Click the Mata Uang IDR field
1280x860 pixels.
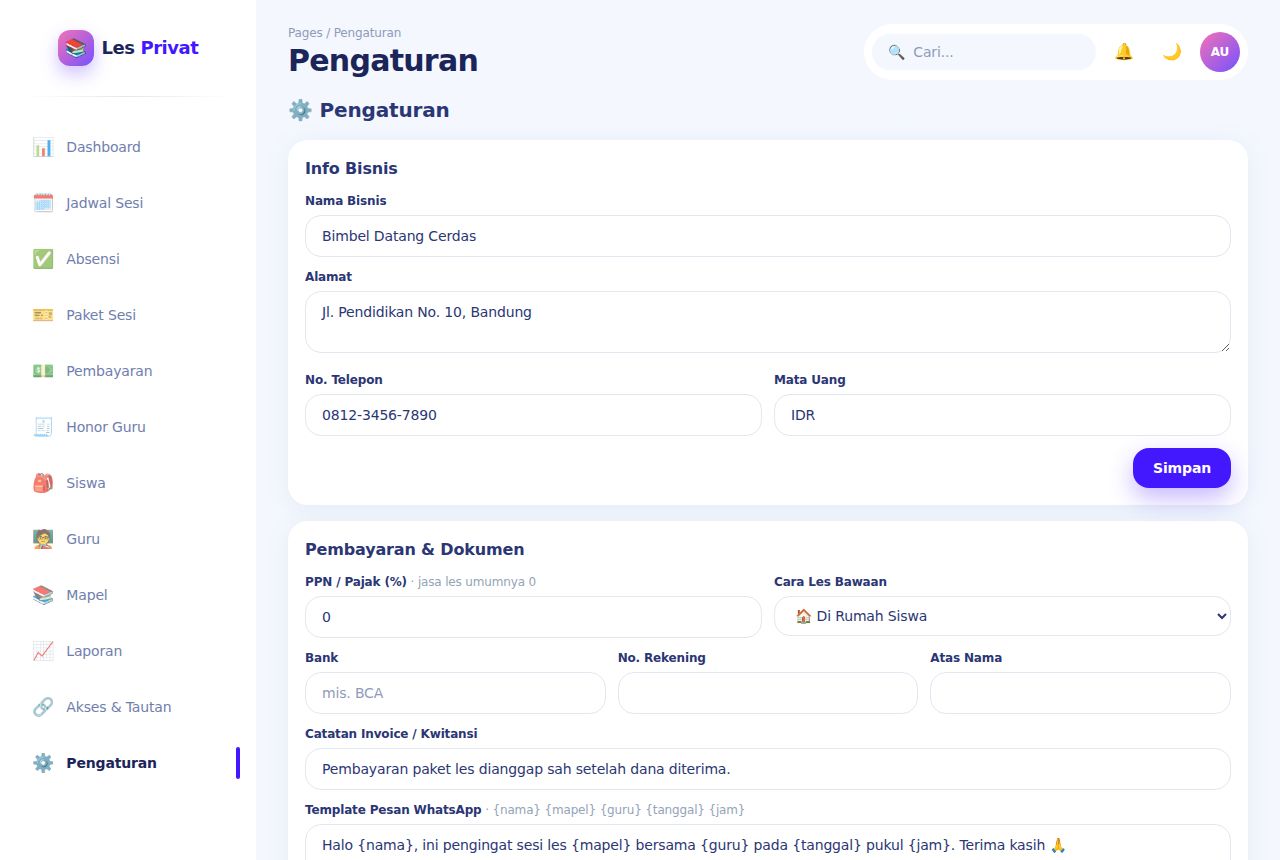[x=1002, y=415]
